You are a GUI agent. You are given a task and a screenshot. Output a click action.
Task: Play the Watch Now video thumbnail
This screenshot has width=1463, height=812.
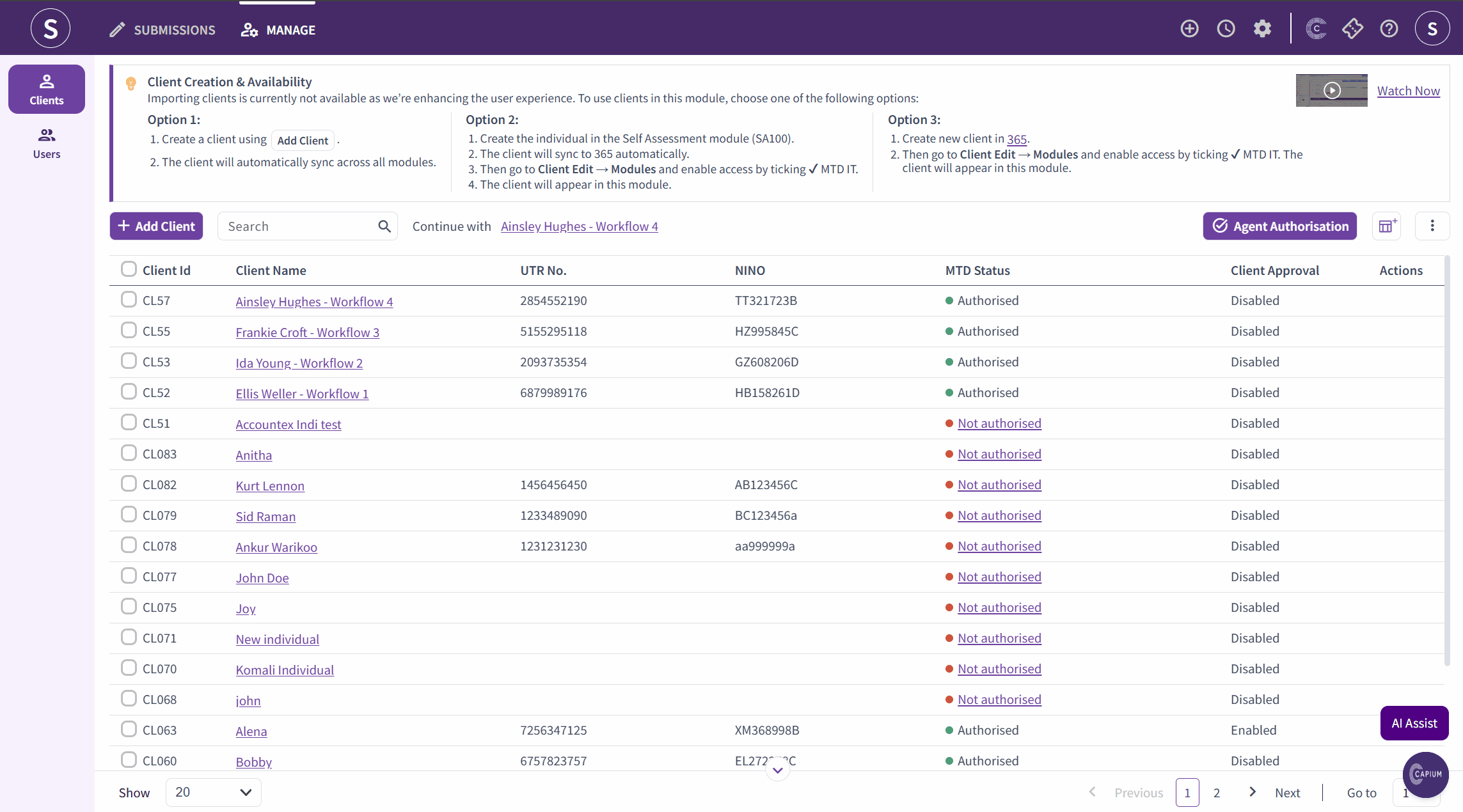click(x=1332, y=90)
